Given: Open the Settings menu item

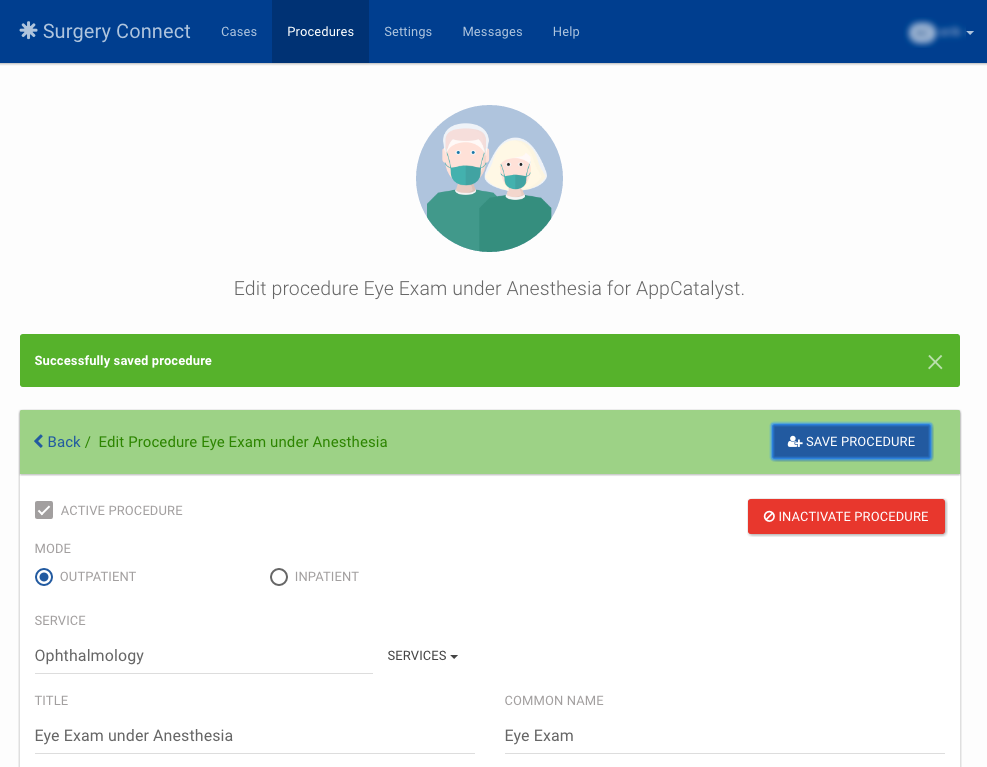Looking at the screenshot, I should tap(407, 31).
